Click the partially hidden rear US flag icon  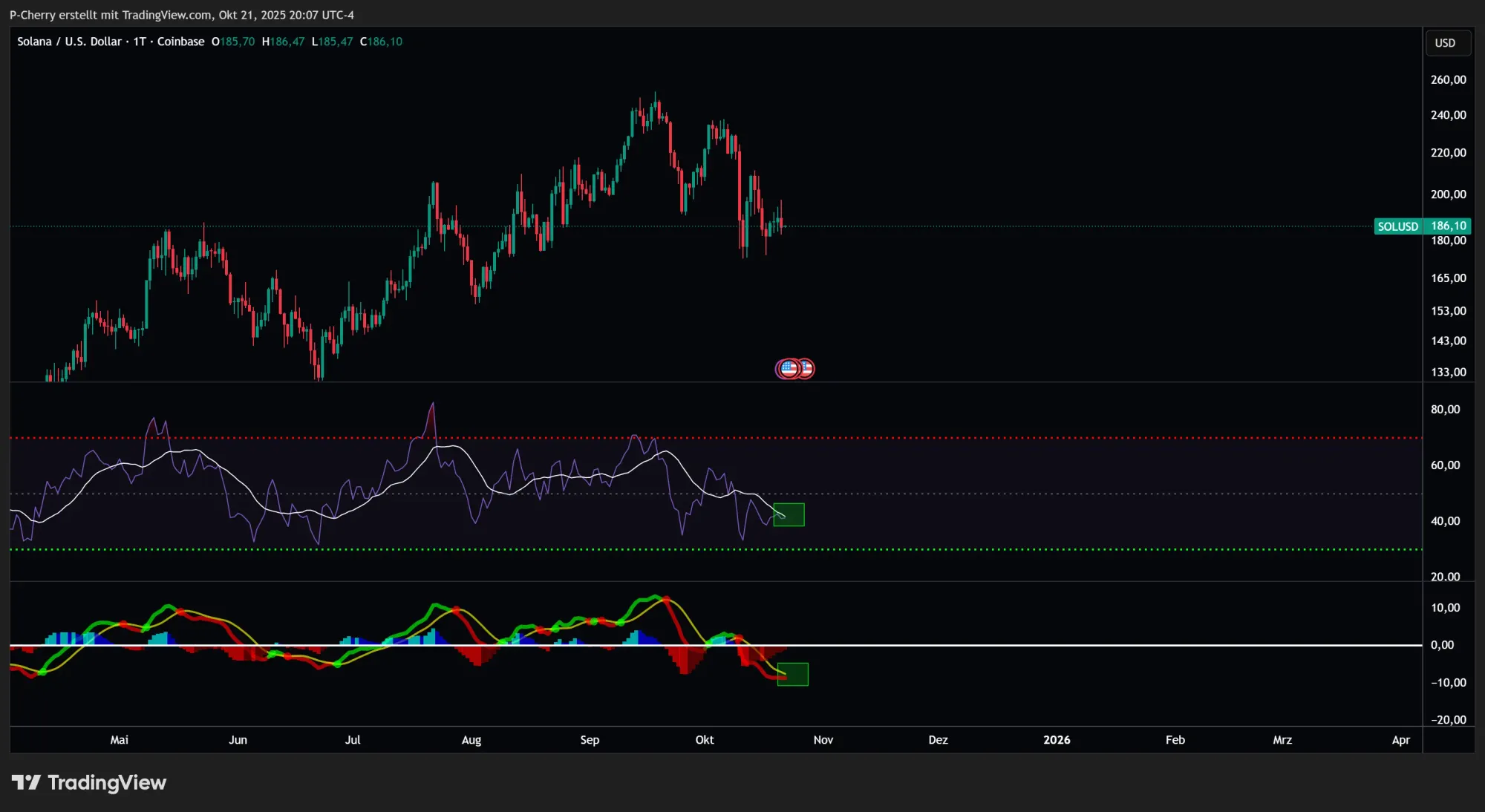(x=808, y=368)
